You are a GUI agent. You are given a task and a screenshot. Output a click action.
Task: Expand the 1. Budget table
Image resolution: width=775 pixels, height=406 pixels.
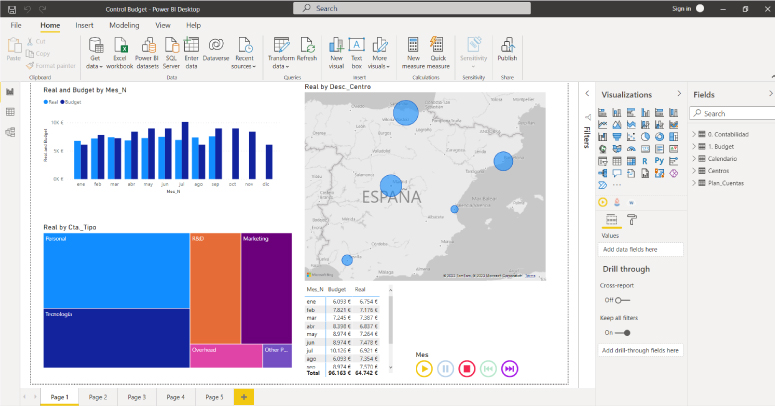694,146
